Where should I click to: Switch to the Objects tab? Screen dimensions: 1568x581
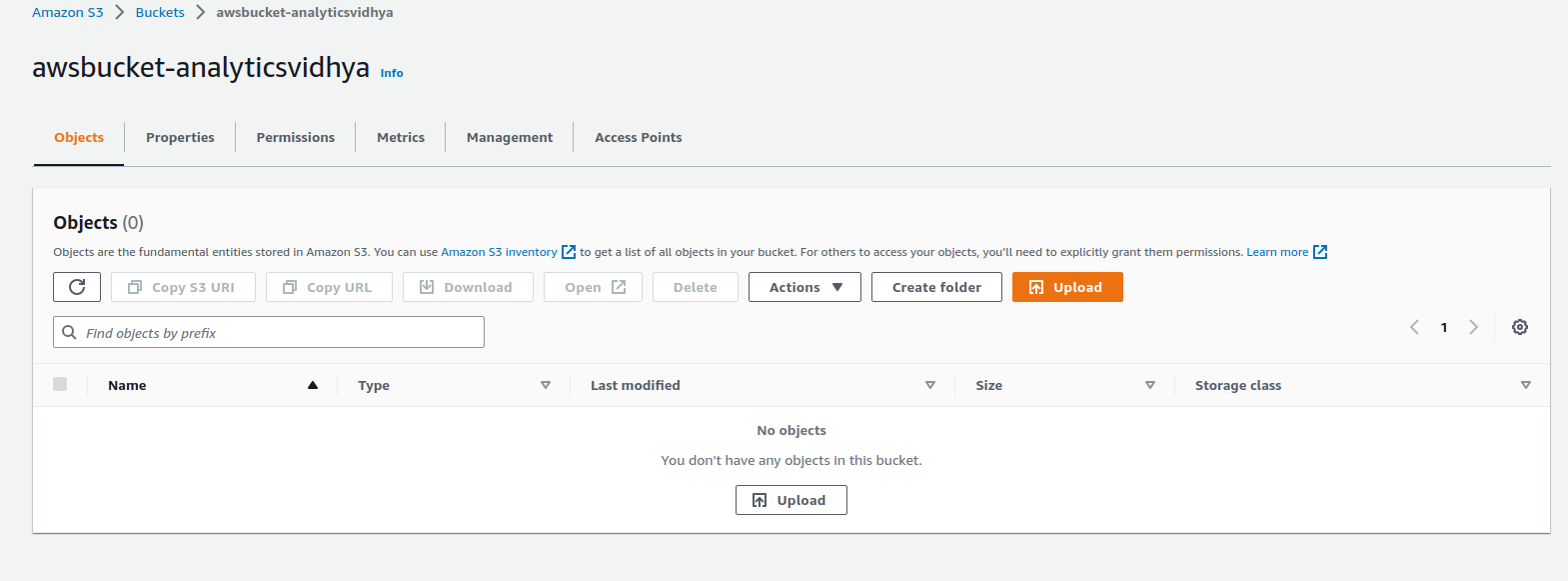79,138
